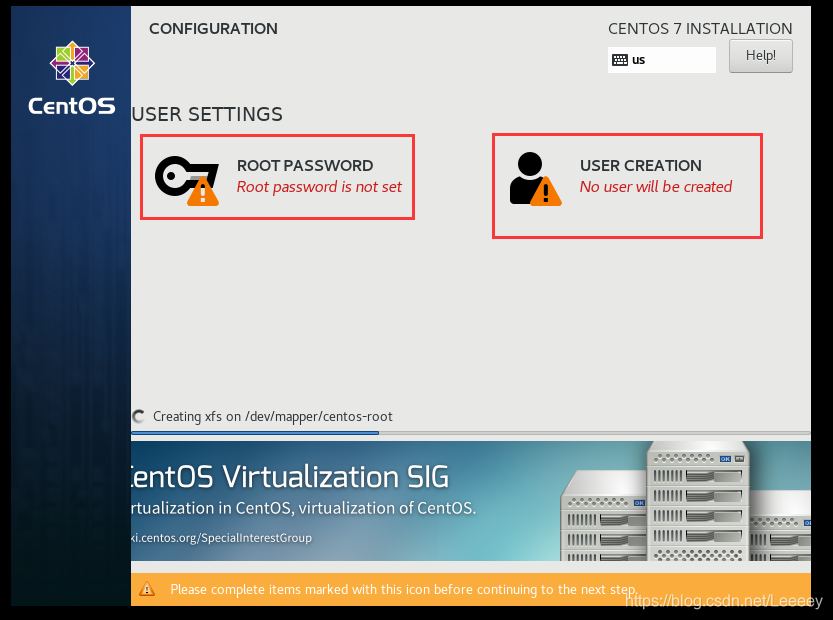Image resolution: width=833 pixels, height=620 pixels.
Task: Click the CentOS wordmark text in sidebar
Action: pos(72,106)
